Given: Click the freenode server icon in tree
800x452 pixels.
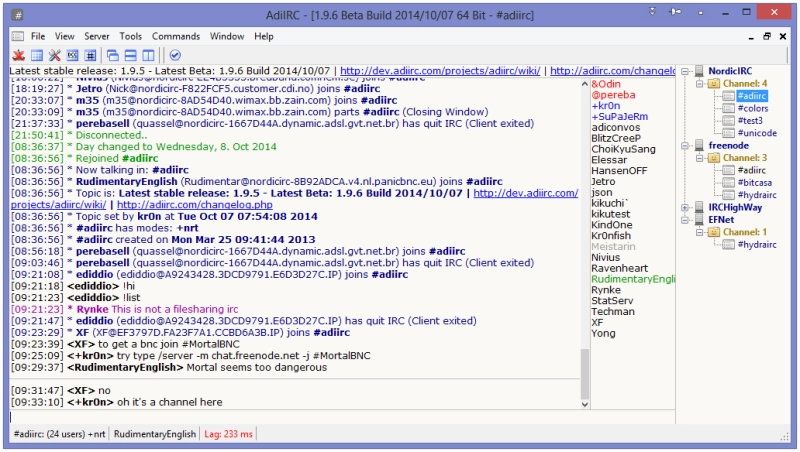Looking at the screenshot, I should click(x=699, y=145).
